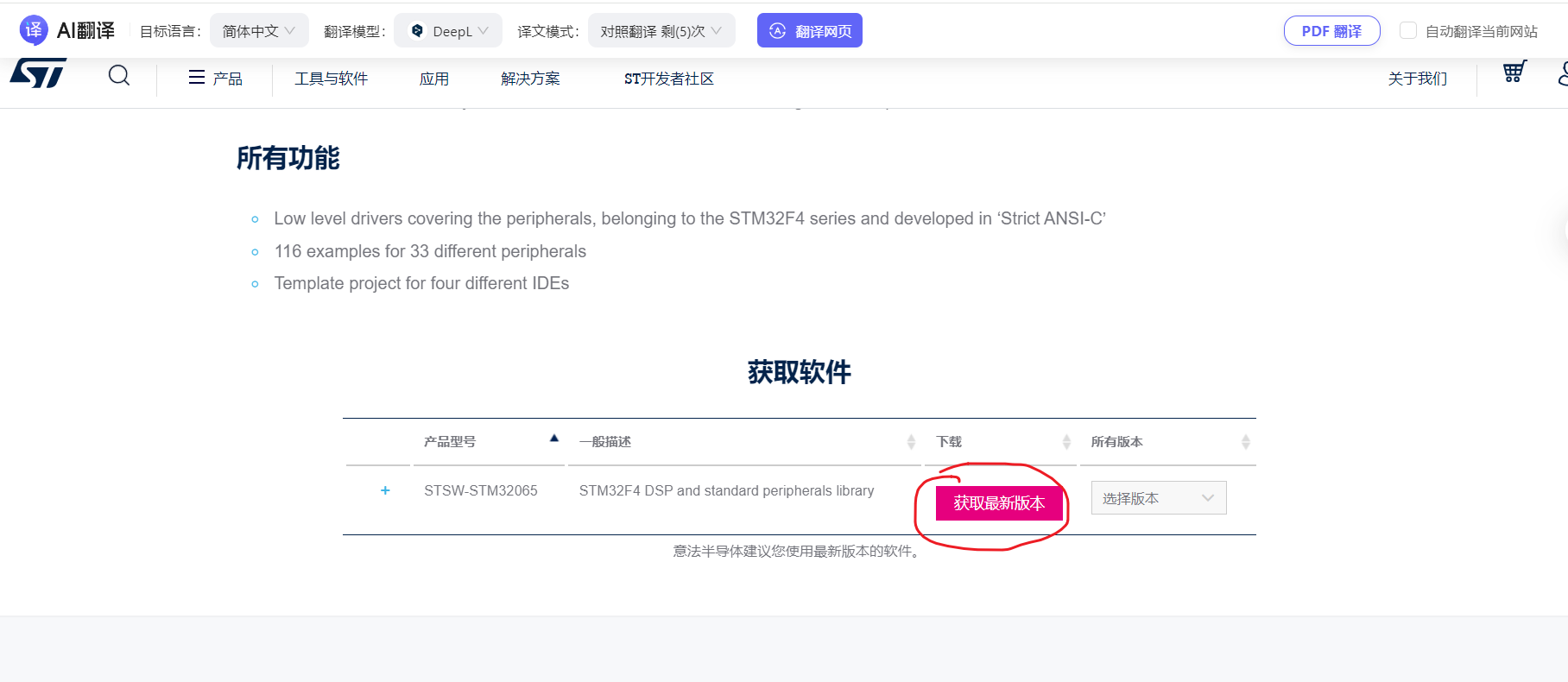This screenshot has height=682, width=1568.
Task: Open the 翻译模型 DeepL dropdown
Action: click(x=448, y=31)
